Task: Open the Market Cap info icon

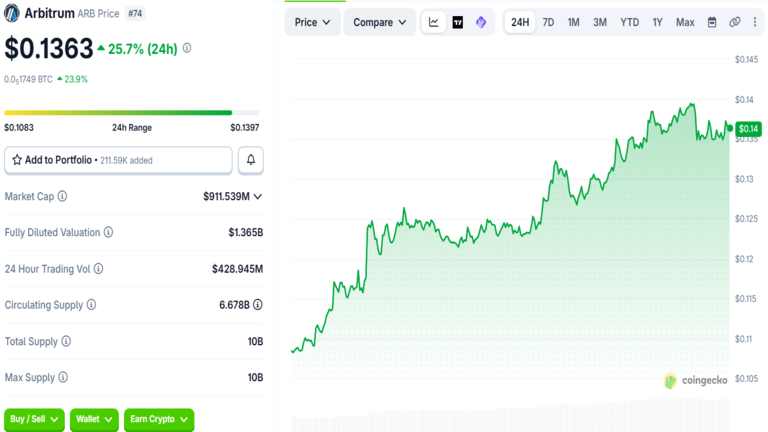Action: [x=62, y=196]
